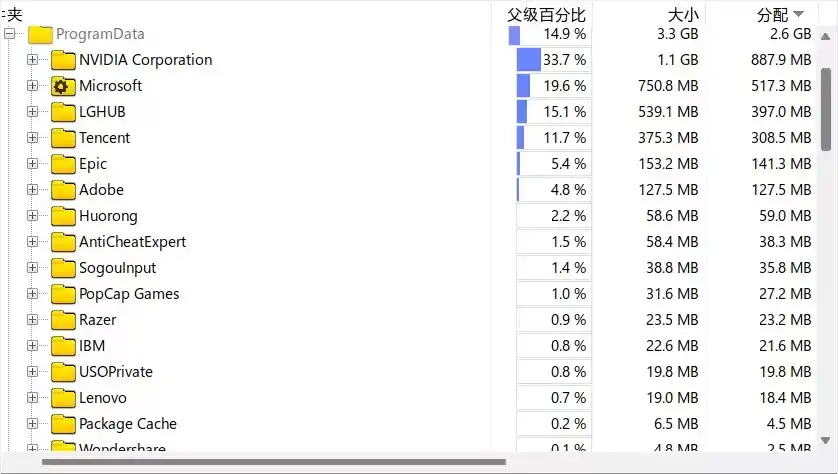Click the LGHUB folder icon
The height and width of the screenshot is (474, 838).
[63, 112]
